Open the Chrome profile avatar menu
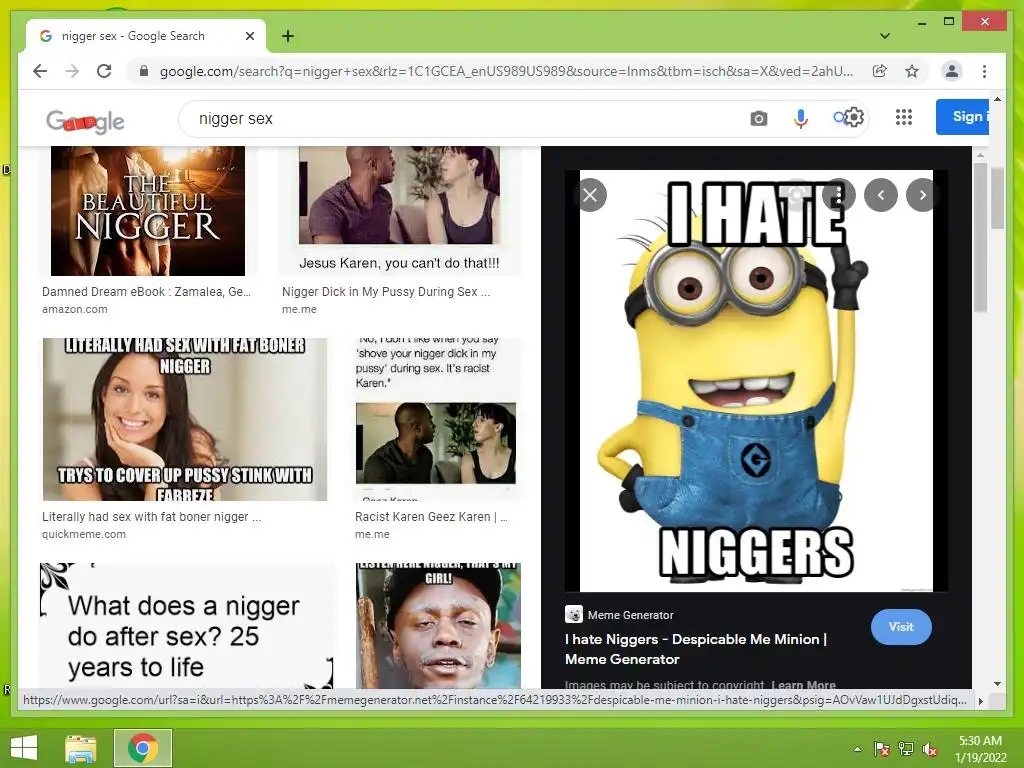 point(952,71)
